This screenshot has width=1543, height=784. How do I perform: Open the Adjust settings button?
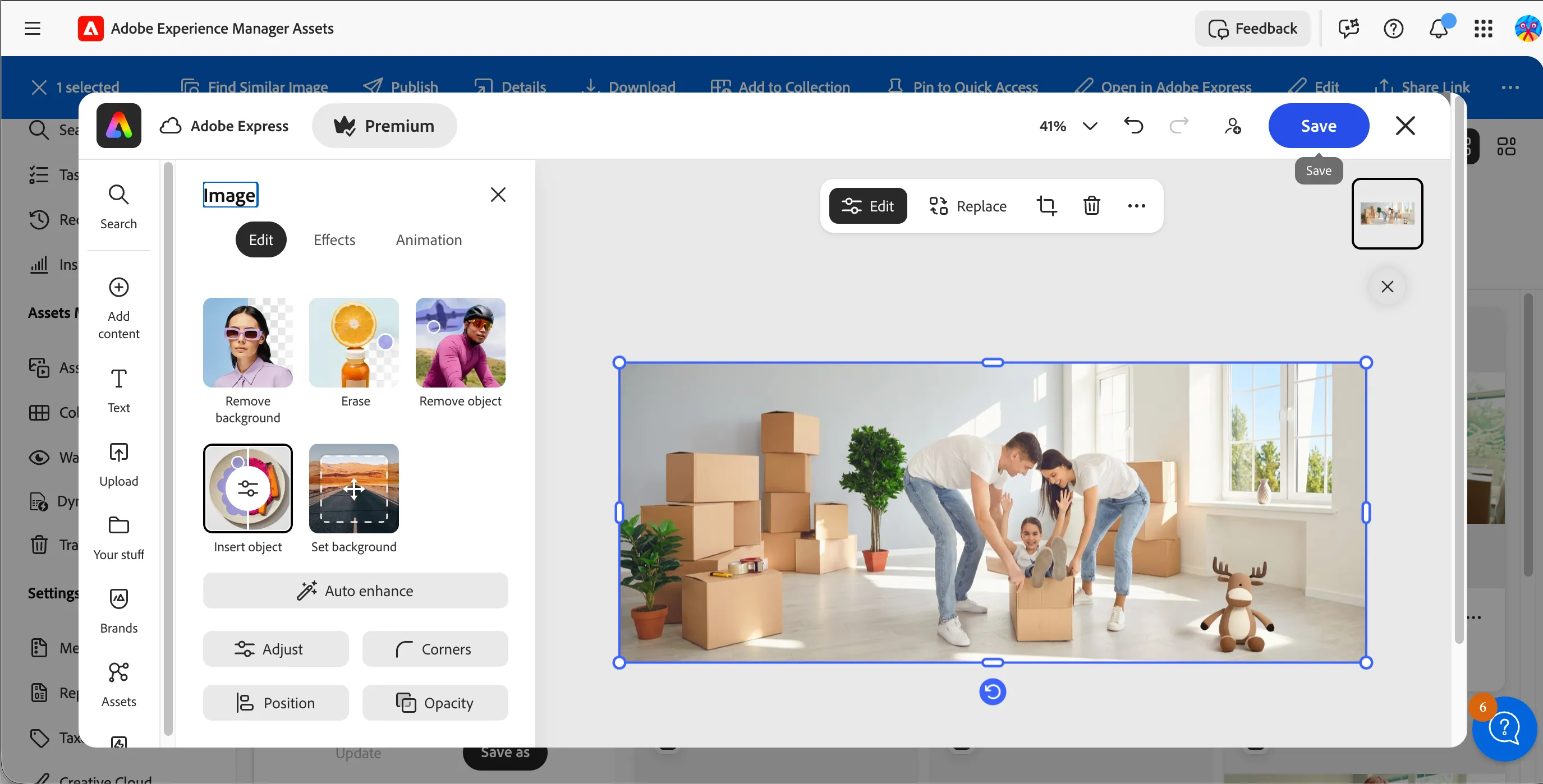(x=275, y=649)
